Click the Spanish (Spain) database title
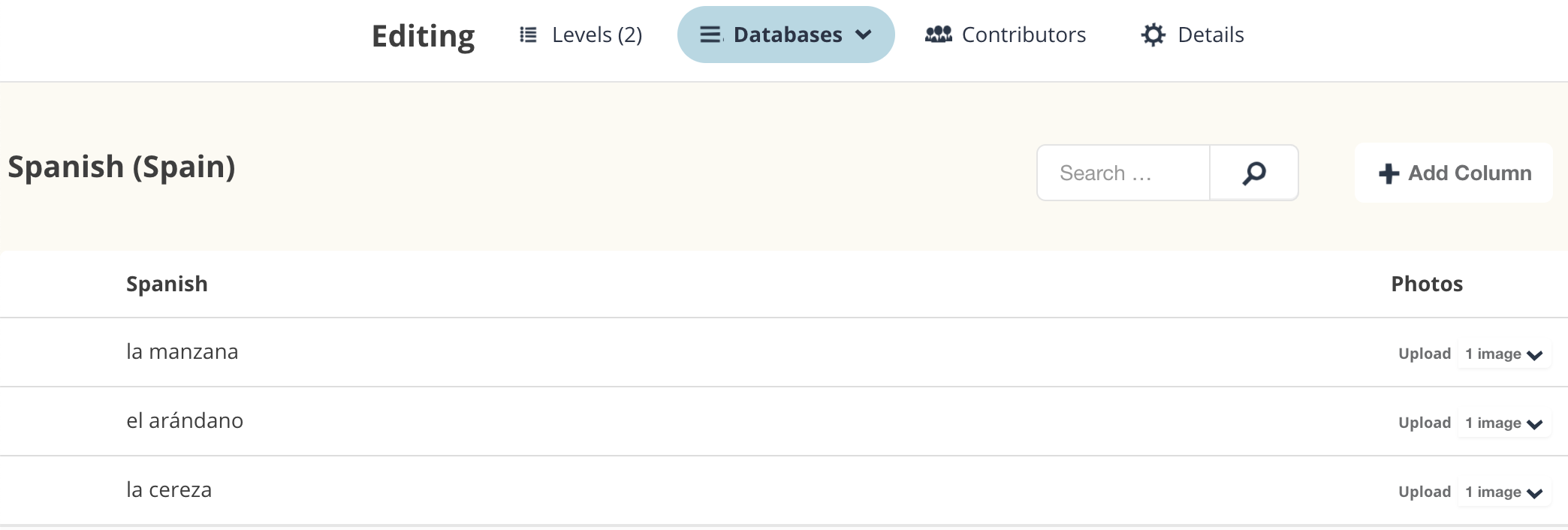1568x530 pixels. click(122, 167)
